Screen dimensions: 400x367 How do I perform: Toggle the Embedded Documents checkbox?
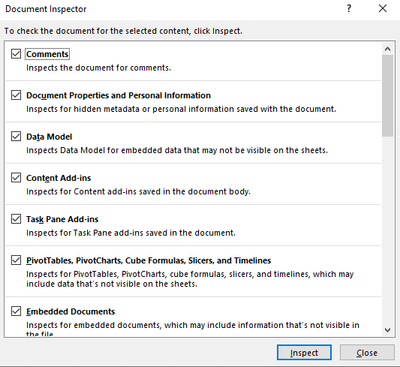(16, 311)
